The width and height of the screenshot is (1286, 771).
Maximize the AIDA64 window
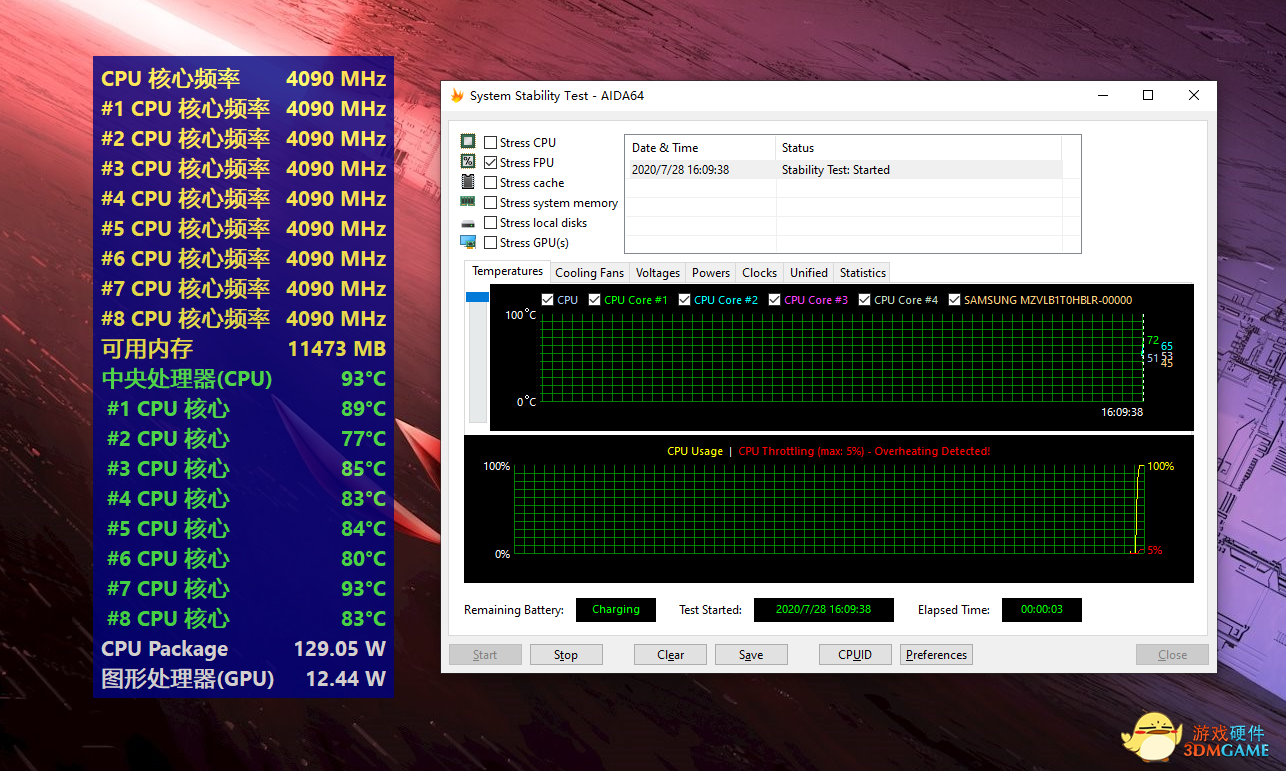pos(1148,96)
